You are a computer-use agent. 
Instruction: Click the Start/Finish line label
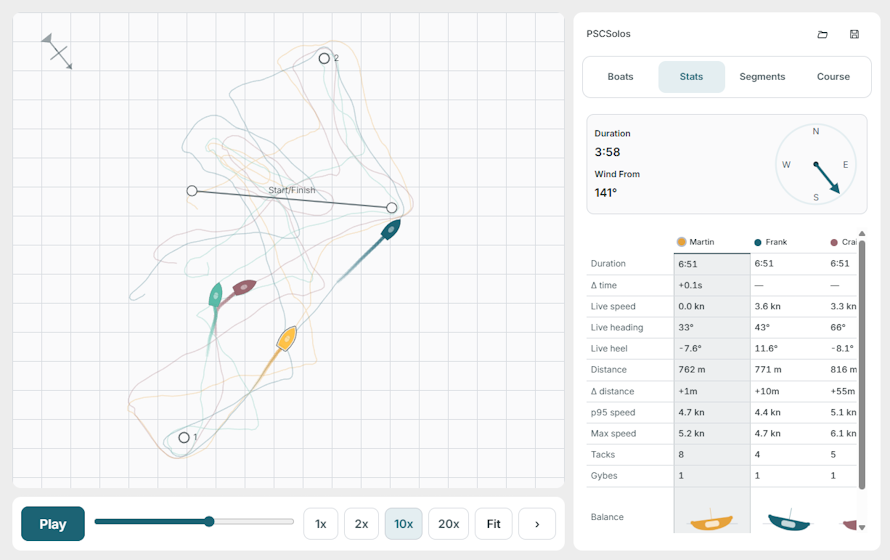(x=292, y=190)
